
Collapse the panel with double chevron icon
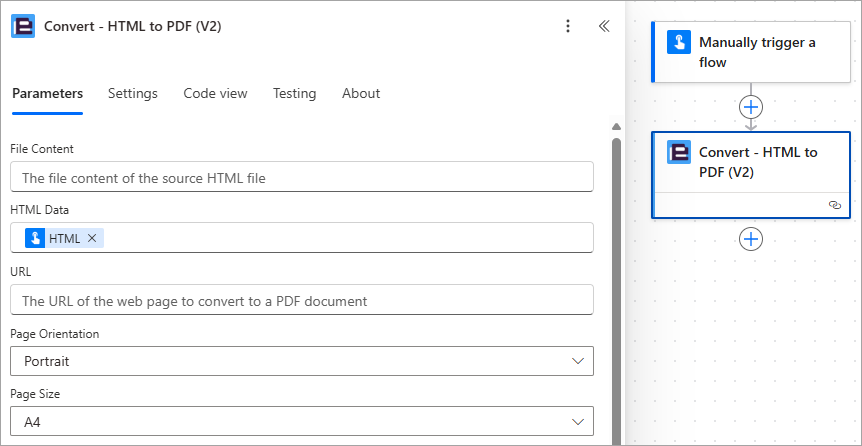pos(604,26)
